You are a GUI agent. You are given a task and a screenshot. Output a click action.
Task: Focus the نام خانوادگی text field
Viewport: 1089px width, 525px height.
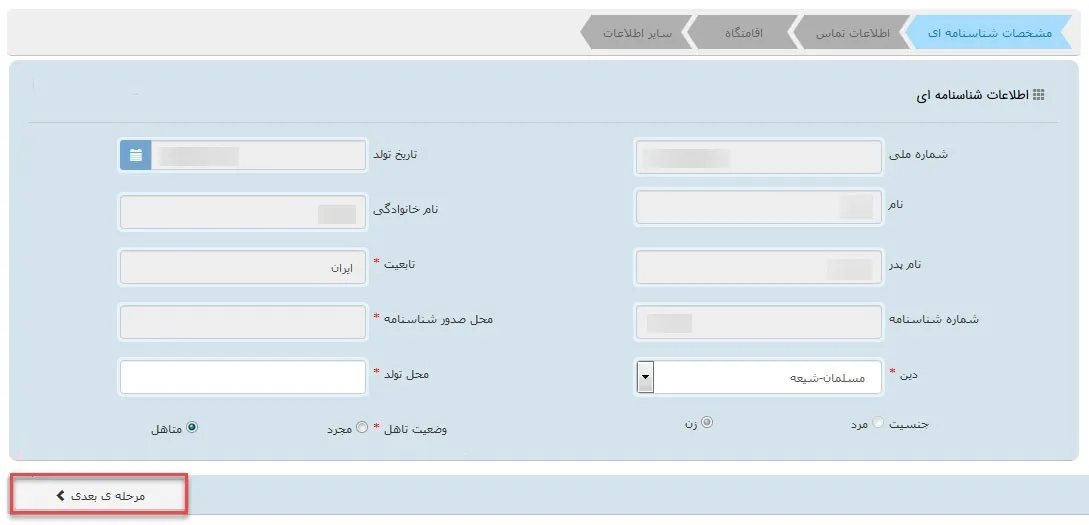click(243, 213)
